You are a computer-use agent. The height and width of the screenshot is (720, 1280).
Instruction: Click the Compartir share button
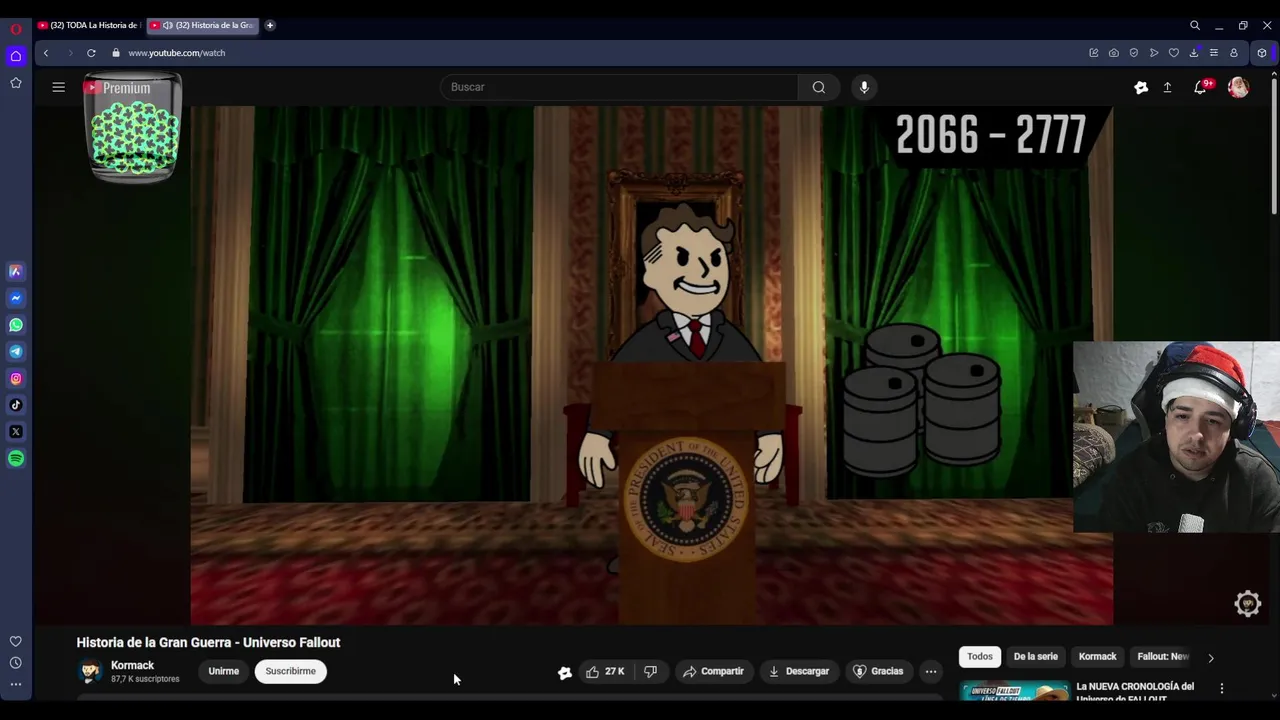point(713,672)
